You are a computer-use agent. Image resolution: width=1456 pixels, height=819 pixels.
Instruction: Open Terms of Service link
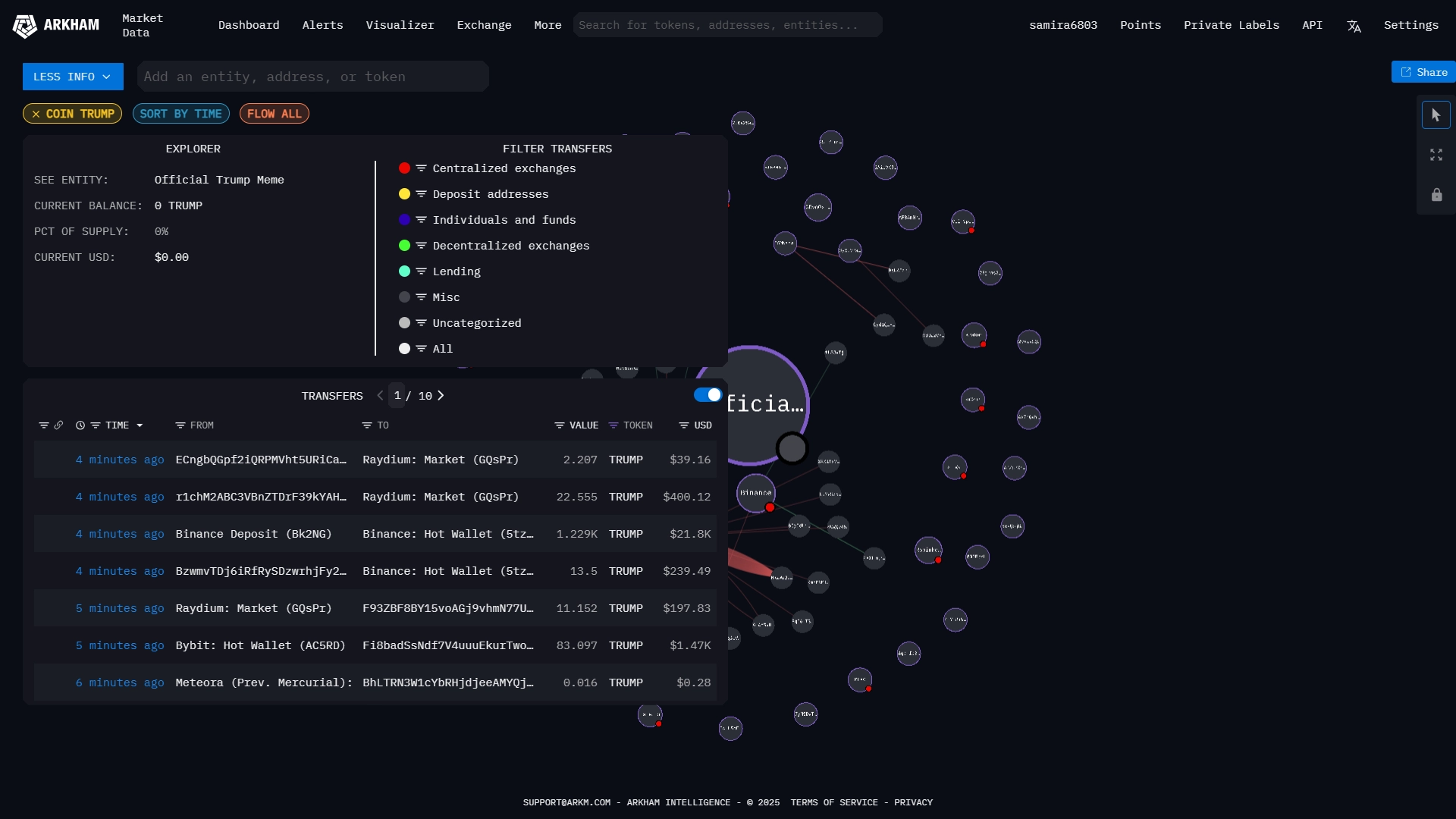pyautogui.click(x=834, y=802)
